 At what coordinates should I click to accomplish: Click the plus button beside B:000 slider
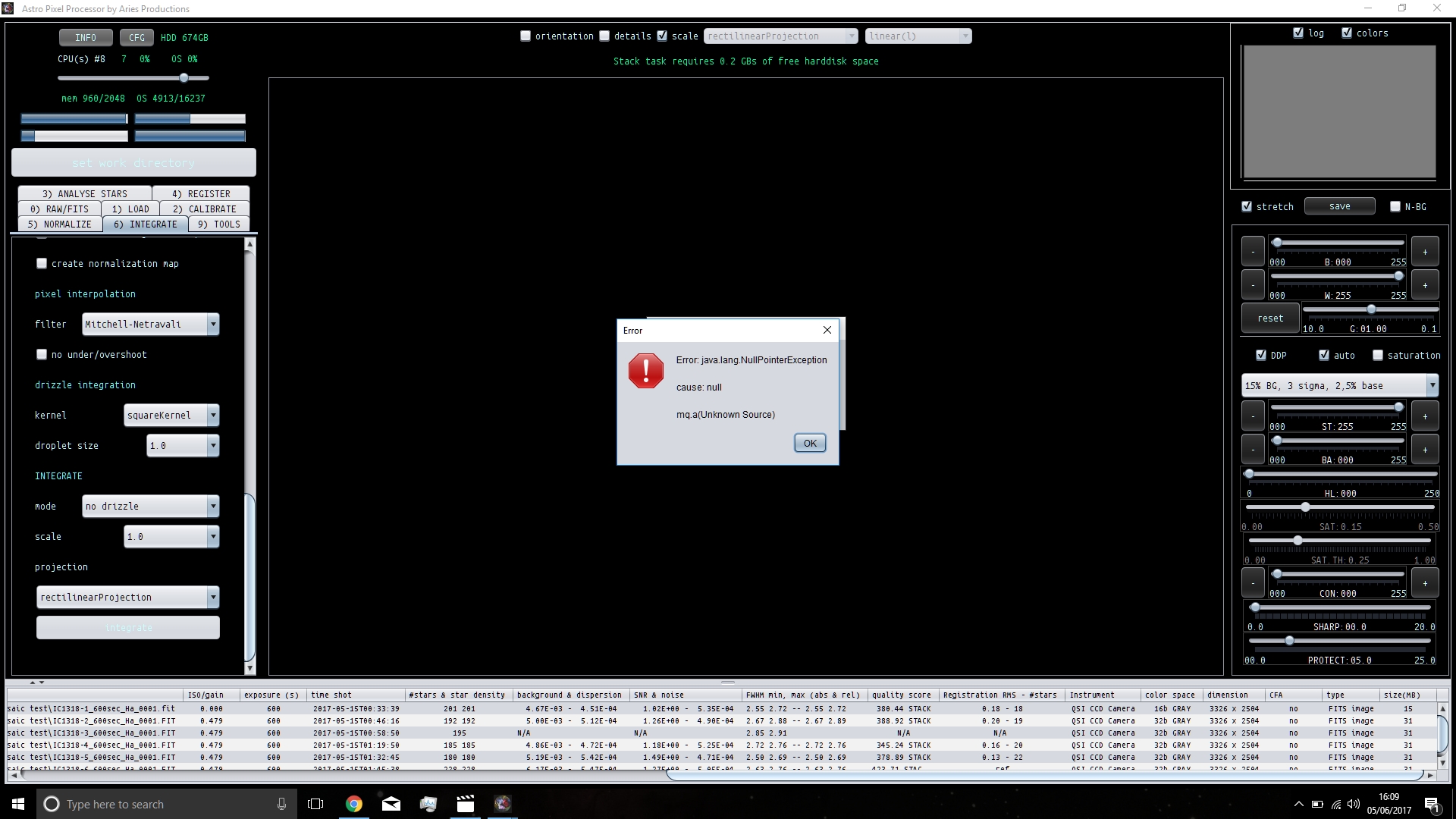click(x=1424, y=252)
